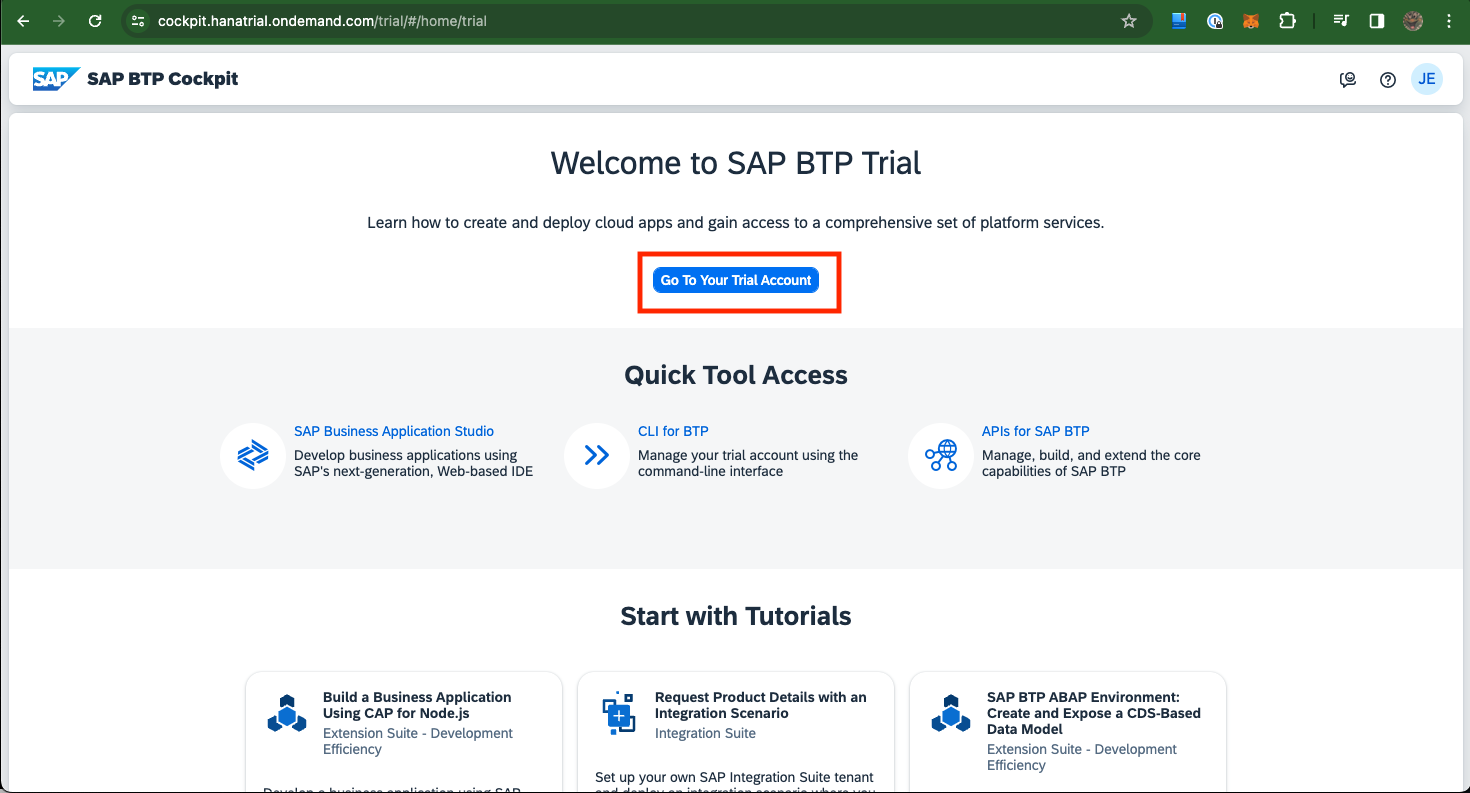Open the help question mark icon
The height and width of the screenshot is (793, 1470).
click(1388, 80)
